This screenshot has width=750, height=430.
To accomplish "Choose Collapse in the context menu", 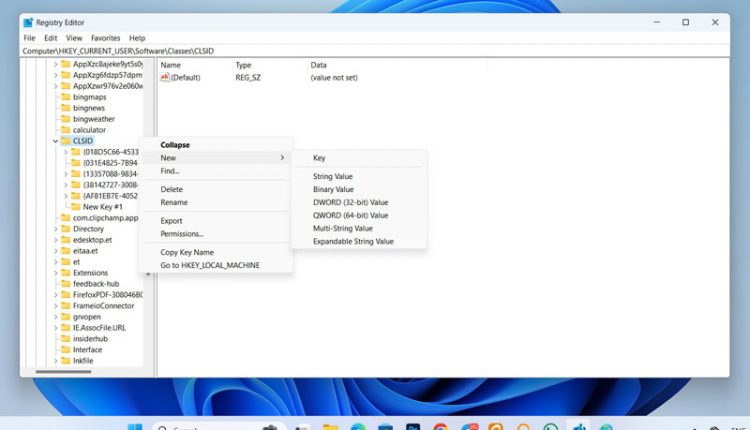I will point(216,145).
